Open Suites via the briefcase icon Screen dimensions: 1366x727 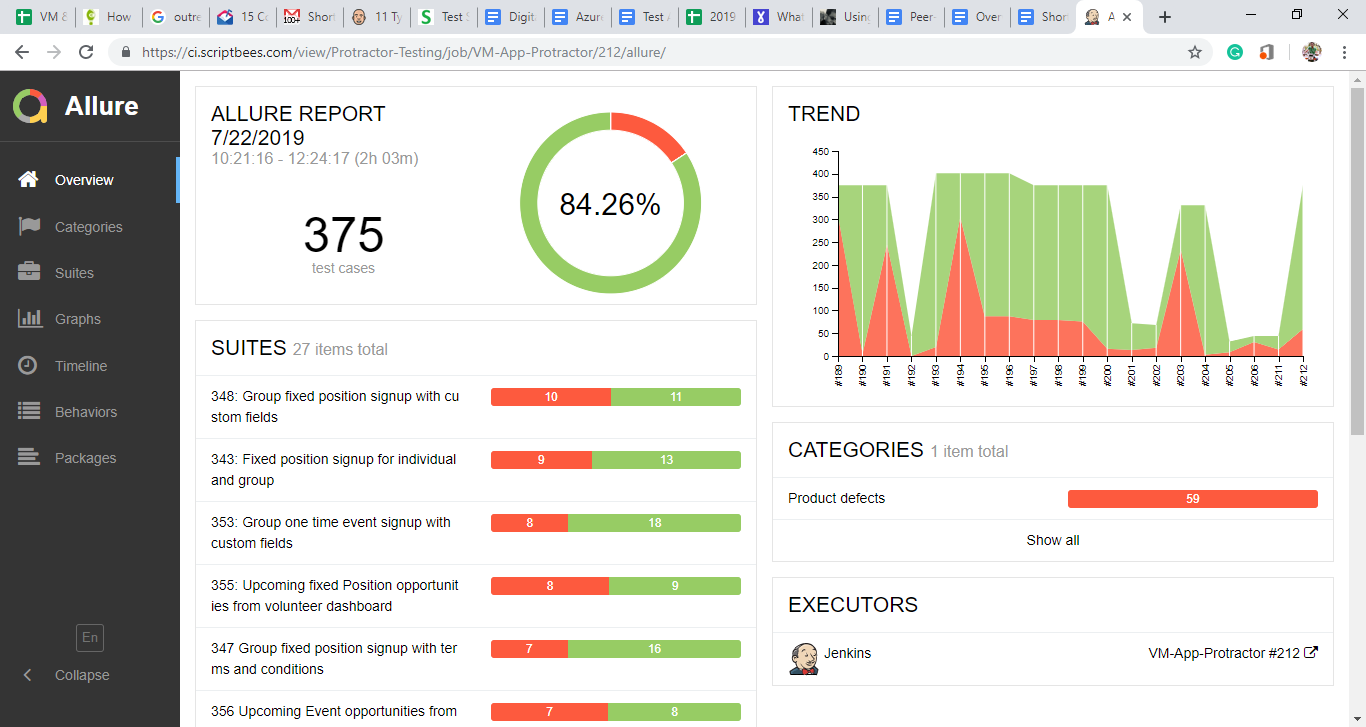pyautogui.click(x=29, y=272)
